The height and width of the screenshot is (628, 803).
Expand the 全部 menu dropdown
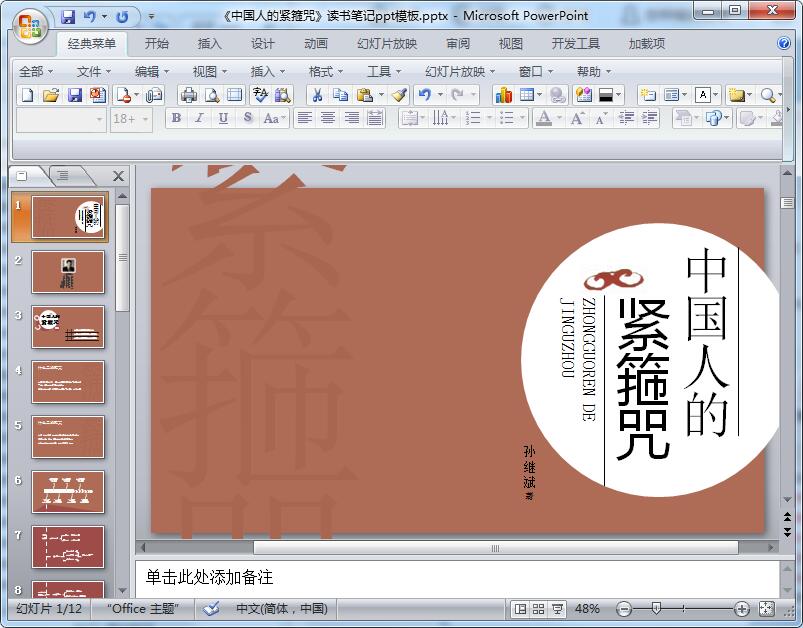coord(36,72)
